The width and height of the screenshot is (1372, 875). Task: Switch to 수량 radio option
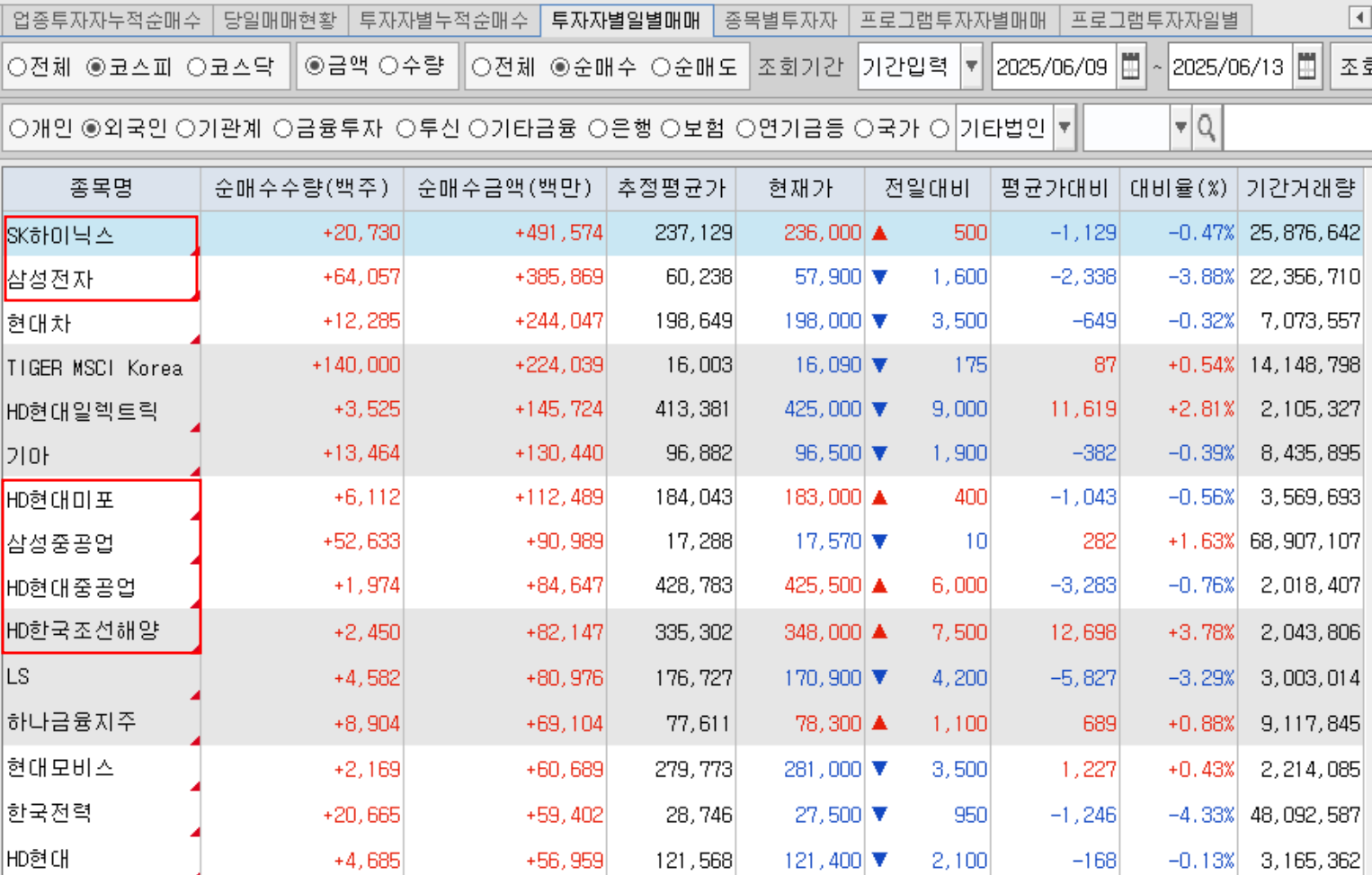point(388,66)
